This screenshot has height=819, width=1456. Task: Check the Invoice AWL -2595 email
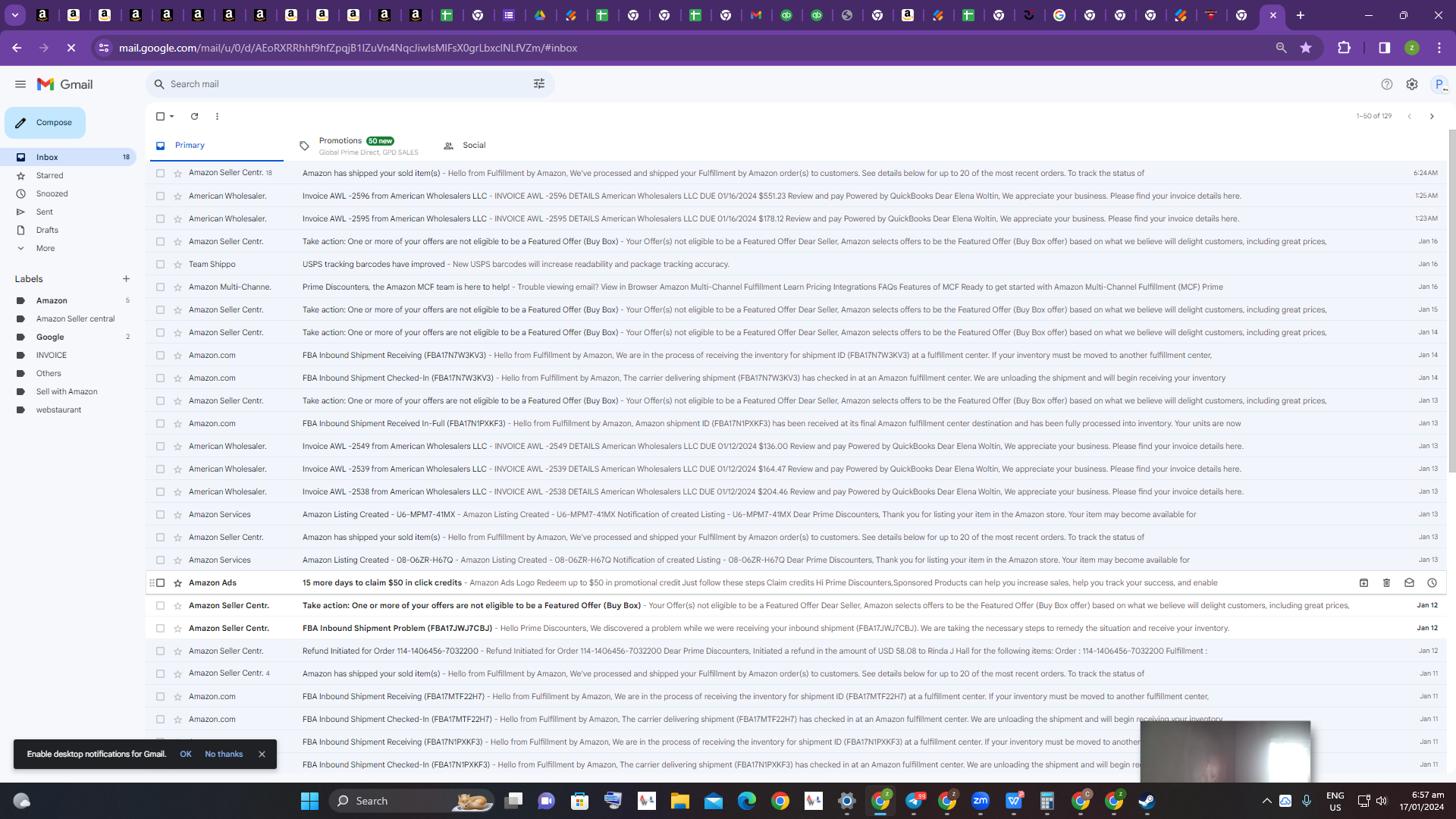click(x=160, y=218)
